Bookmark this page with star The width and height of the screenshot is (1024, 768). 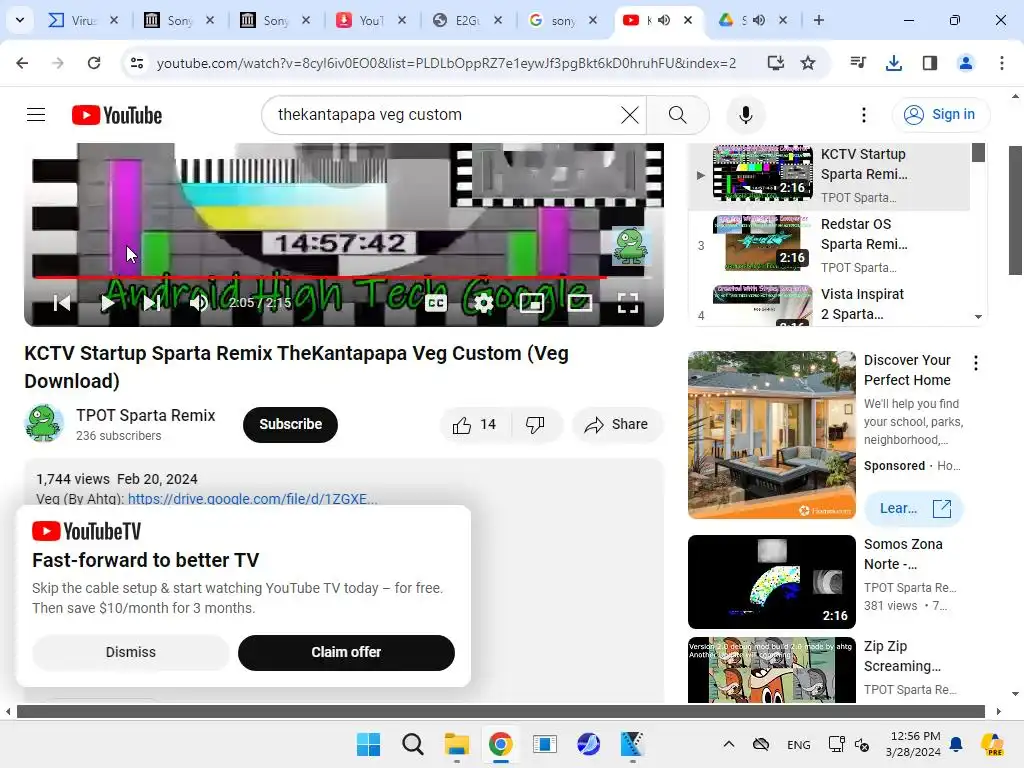click(808, 63)
